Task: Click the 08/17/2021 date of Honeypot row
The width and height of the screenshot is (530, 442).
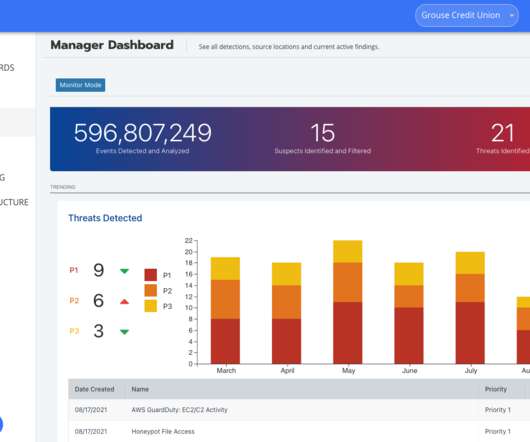Action: coord(91,432)
